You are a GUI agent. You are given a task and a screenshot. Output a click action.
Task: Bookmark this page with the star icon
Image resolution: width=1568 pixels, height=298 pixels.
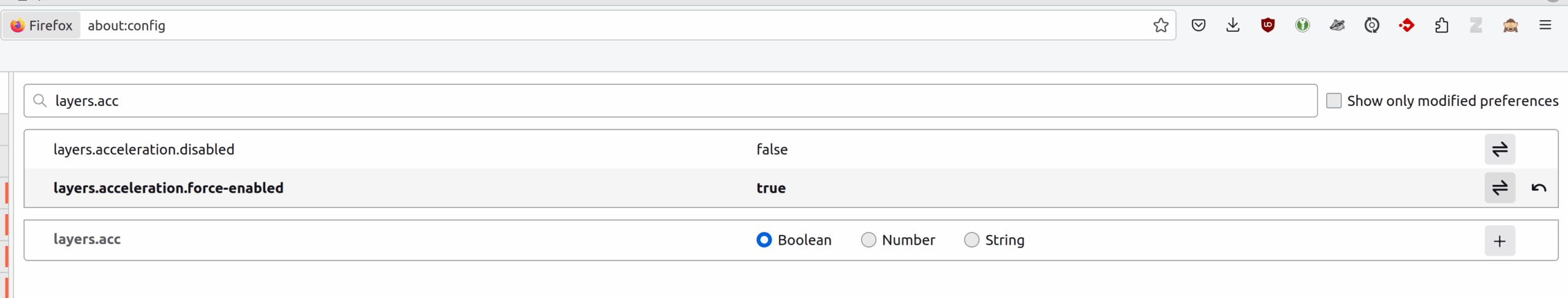1161,25
